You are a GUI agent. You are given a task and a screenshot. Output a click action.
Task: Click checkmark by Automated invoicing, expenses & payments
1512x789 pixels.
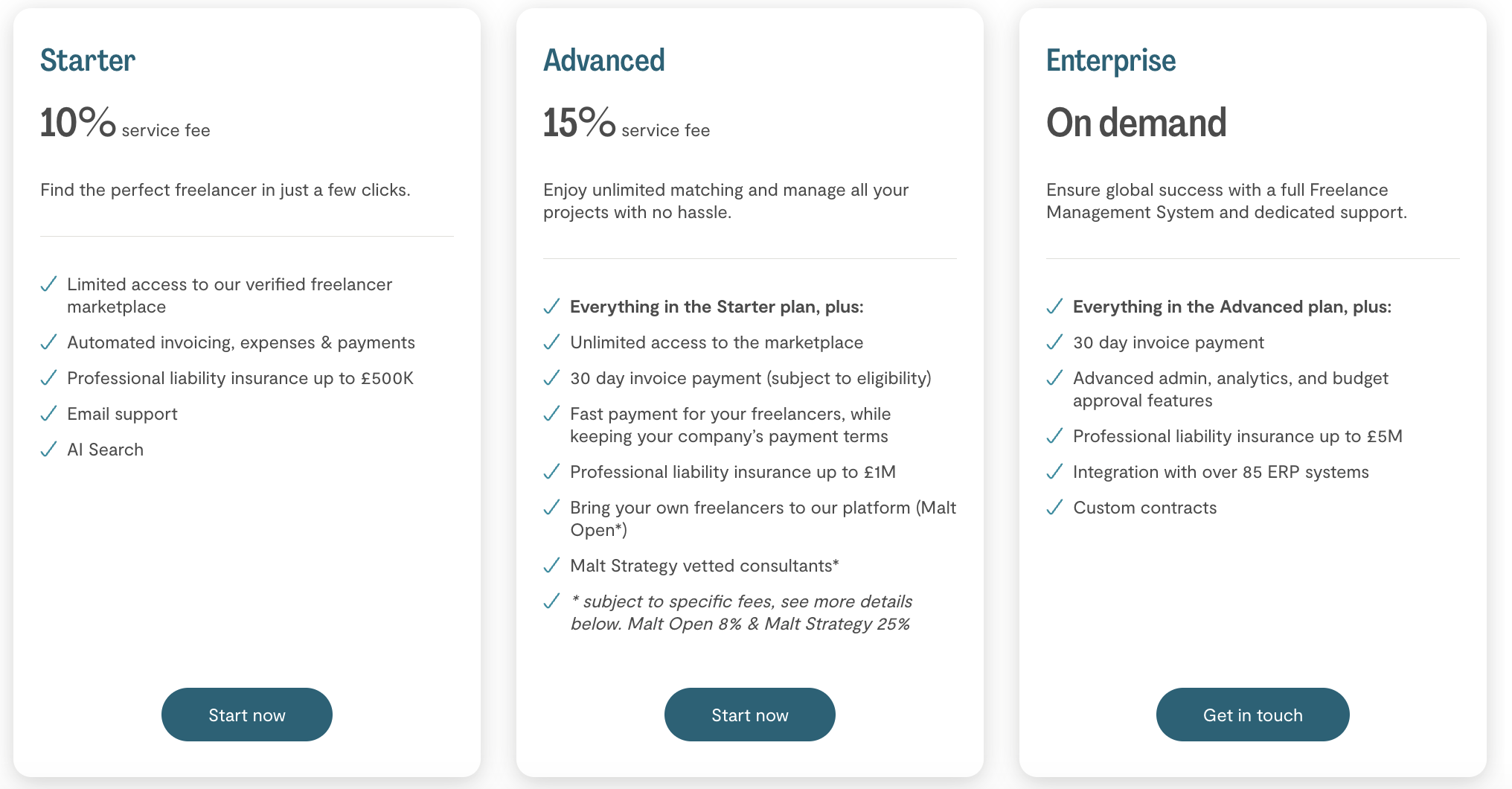(49, 342)
